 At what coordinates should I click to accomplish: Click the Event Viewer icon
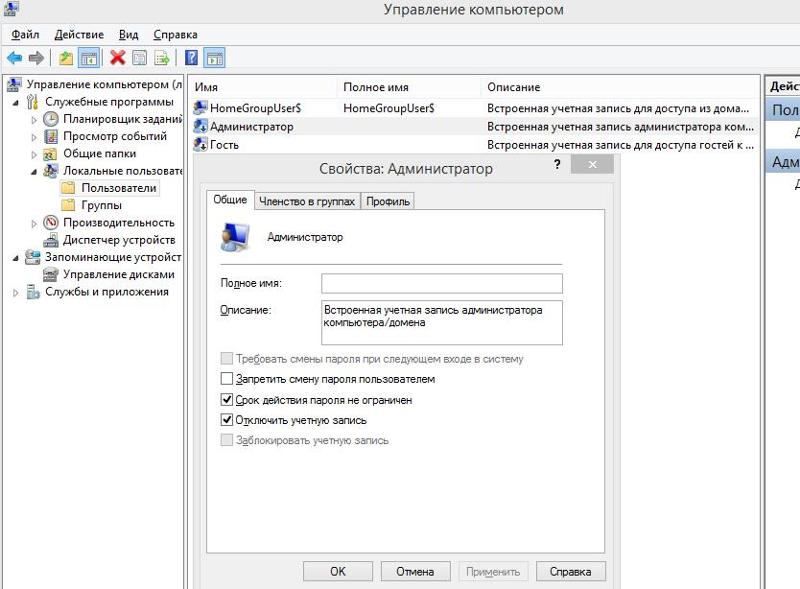tap(51, 136)
